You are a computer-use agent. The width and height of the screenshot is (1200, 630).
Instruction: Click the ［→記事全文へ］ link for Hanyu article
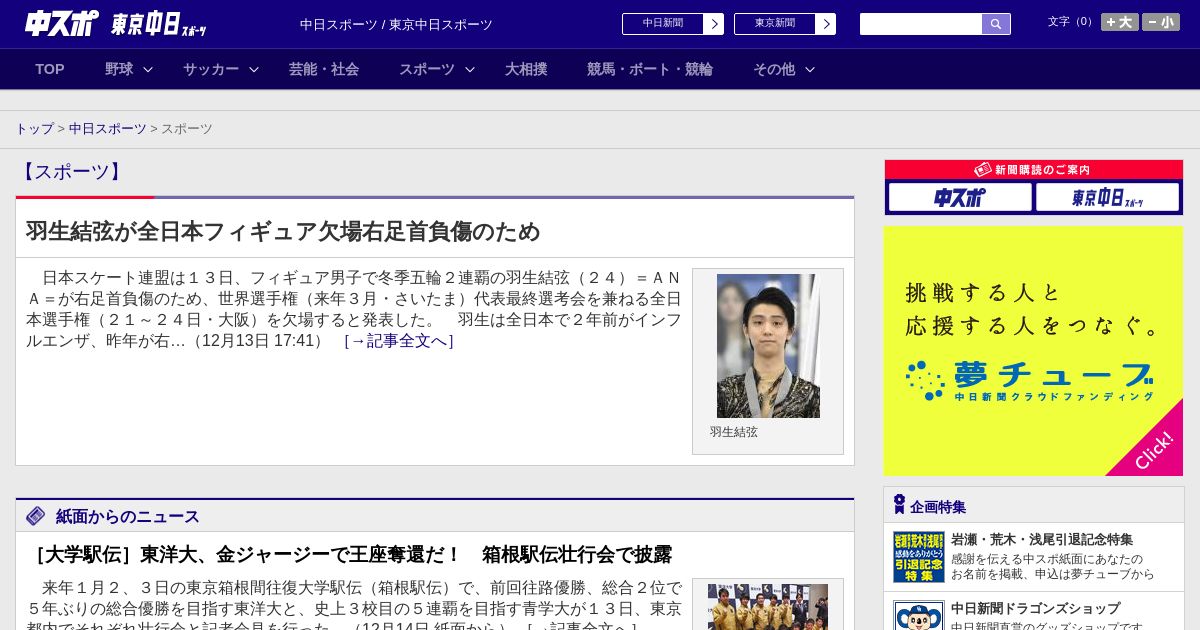[x=399, y=341]
